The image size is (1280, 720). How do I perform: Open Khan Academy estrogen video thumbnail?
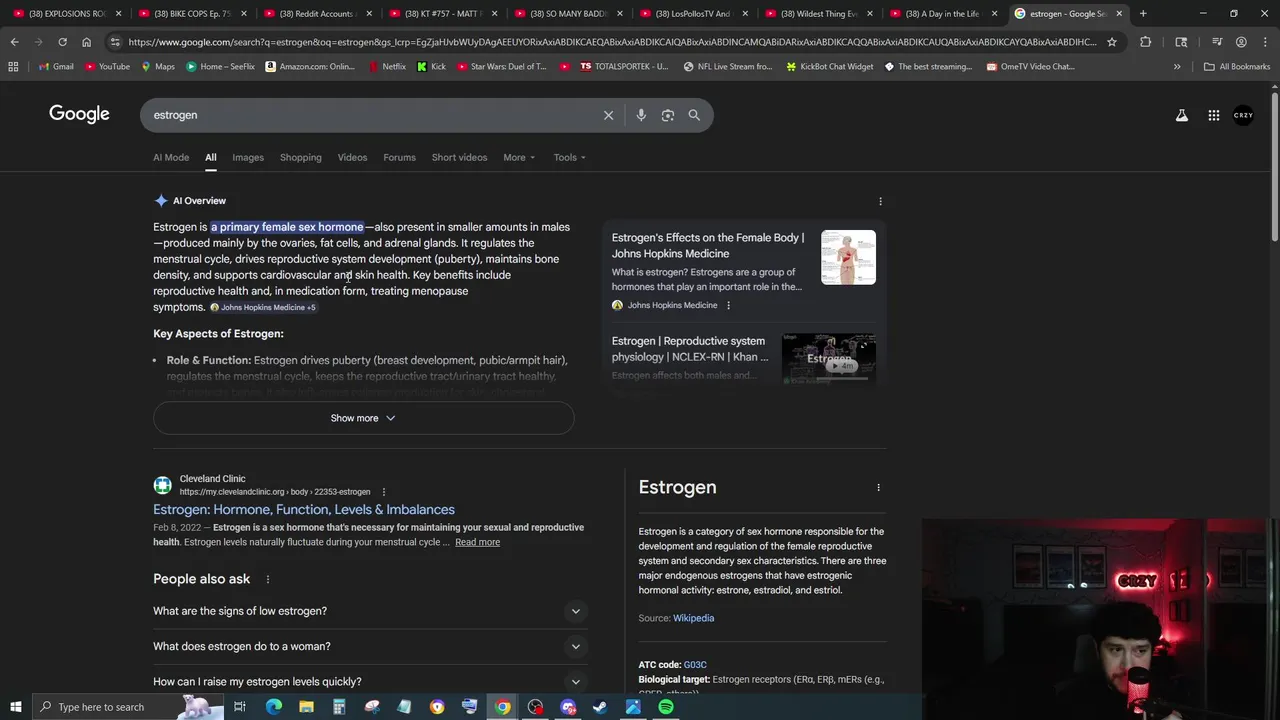coord(829,358)
